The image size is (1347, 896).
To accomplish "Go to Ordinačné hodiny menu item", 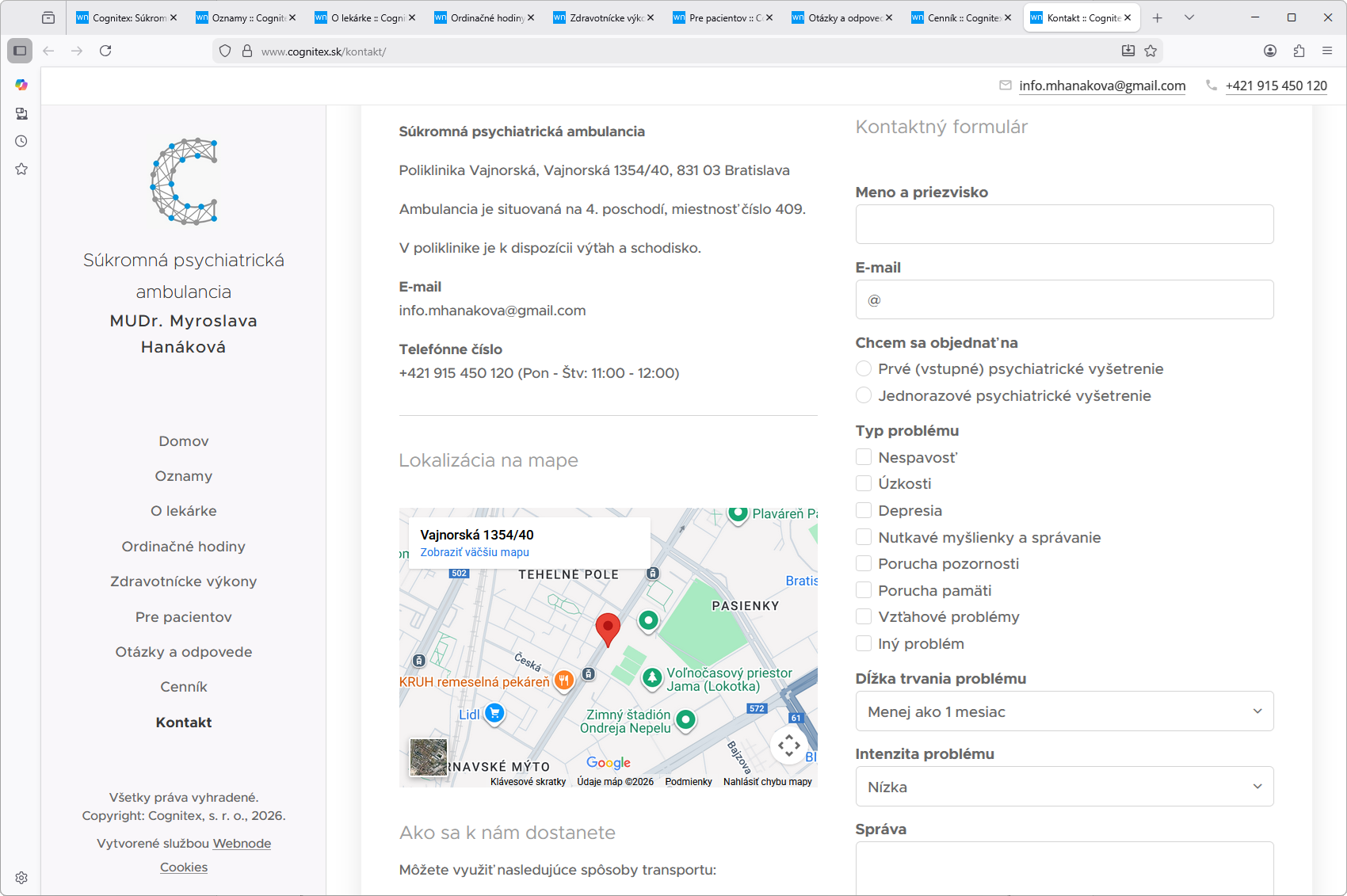I will click(x=183, y=547).
